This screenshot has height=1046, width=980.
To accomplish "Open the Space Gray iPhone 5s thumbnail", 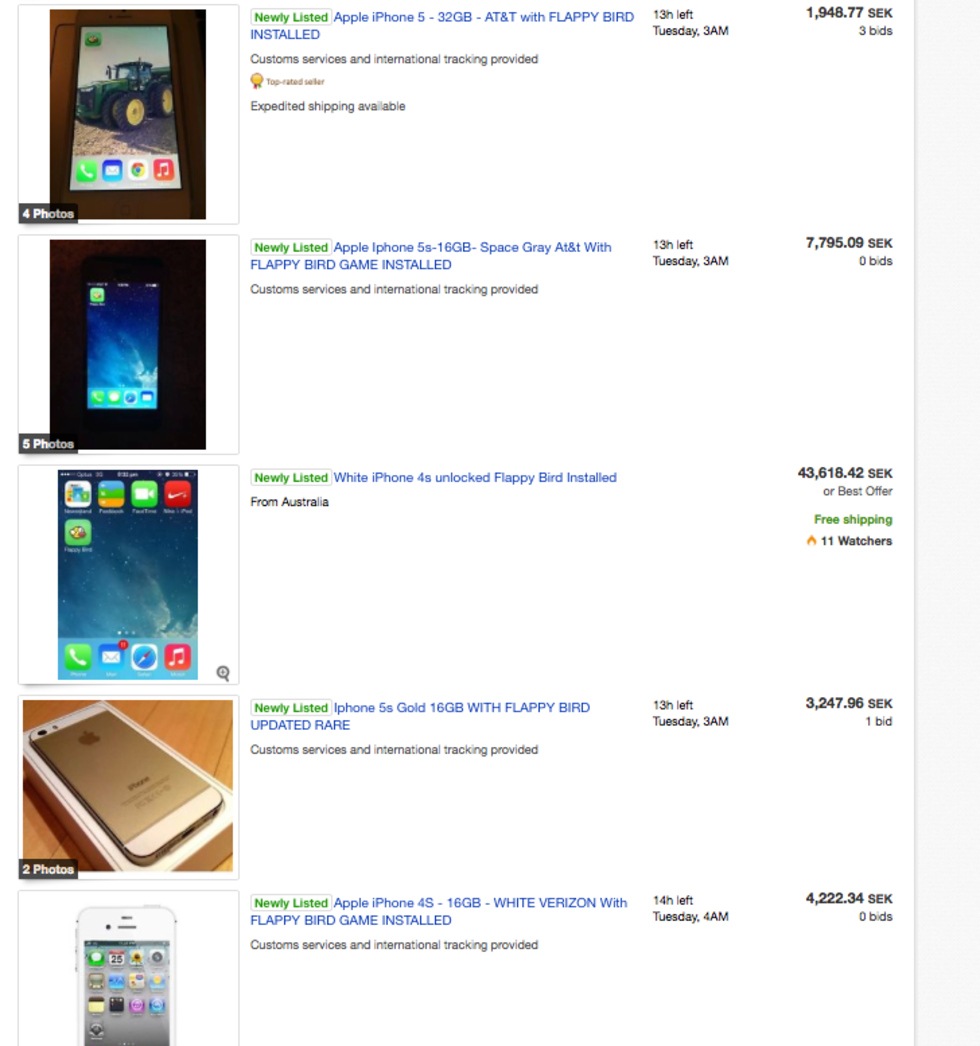I will [128, 344].
